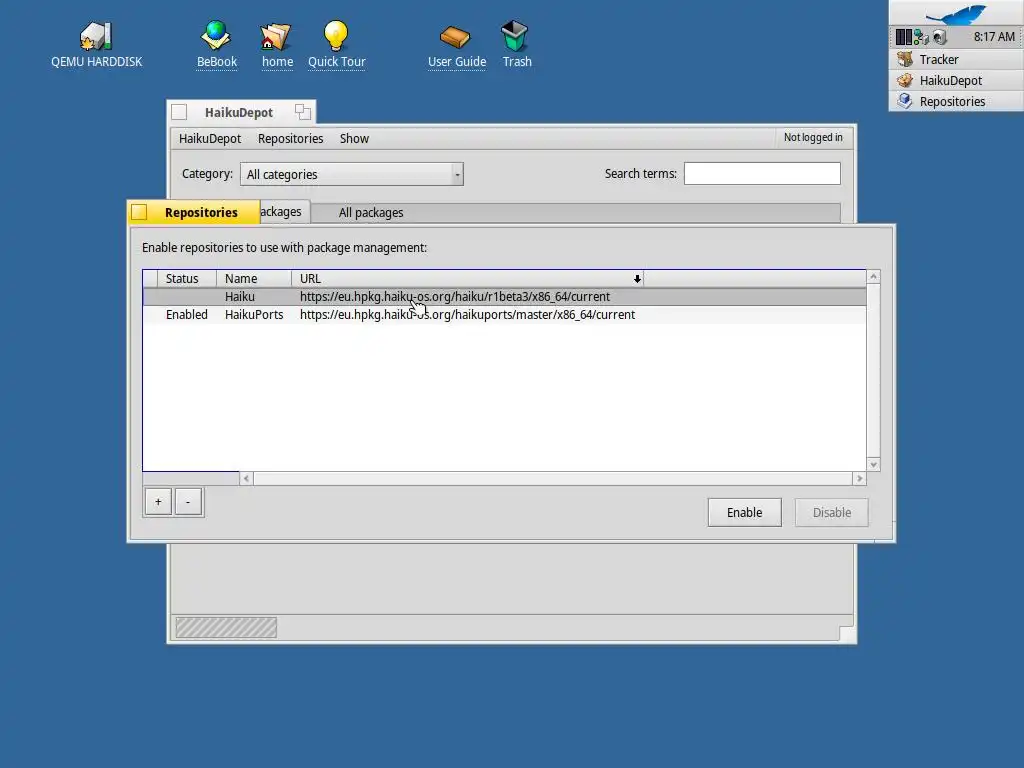
Task: Click the Not logged in account label
Action: tap(813, 137)
